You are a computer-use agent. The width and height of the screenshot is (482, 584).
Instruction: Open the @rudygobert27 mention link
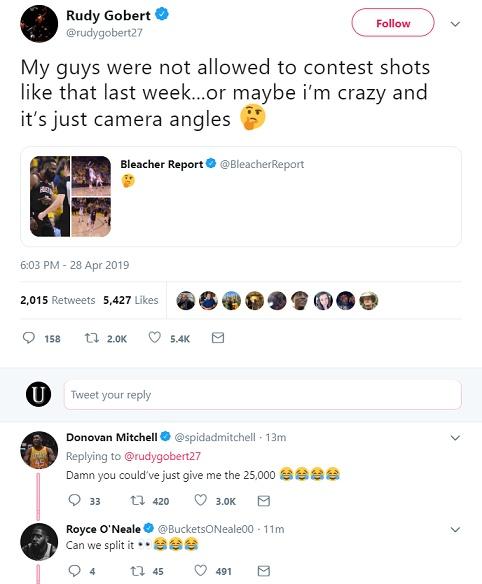pyautogui.click(x=162, y=456)
